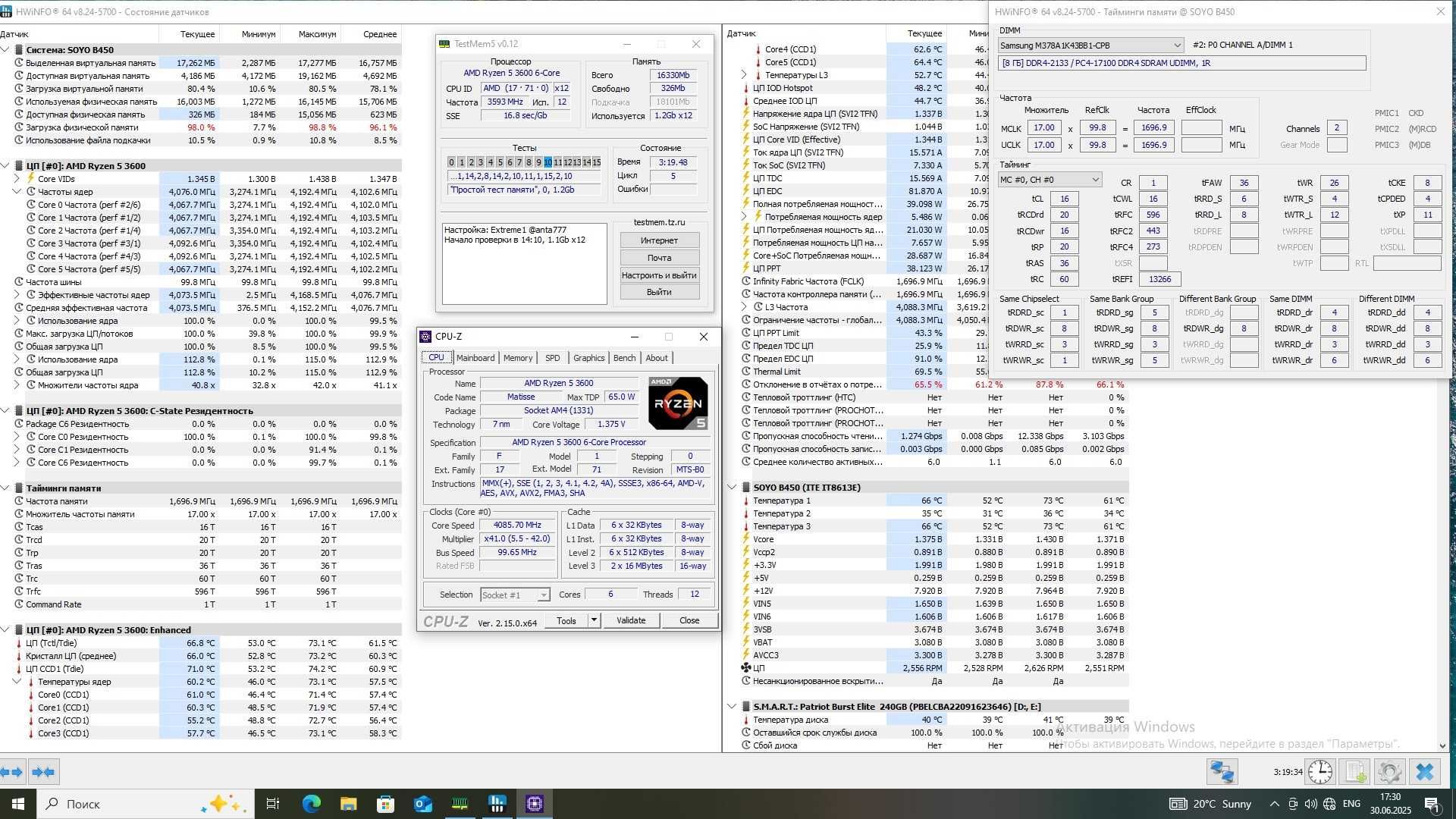This screenshot has width=1456, height=819.
Task: Click the fan icon beside ЦП RPM row
Action: 746,668
